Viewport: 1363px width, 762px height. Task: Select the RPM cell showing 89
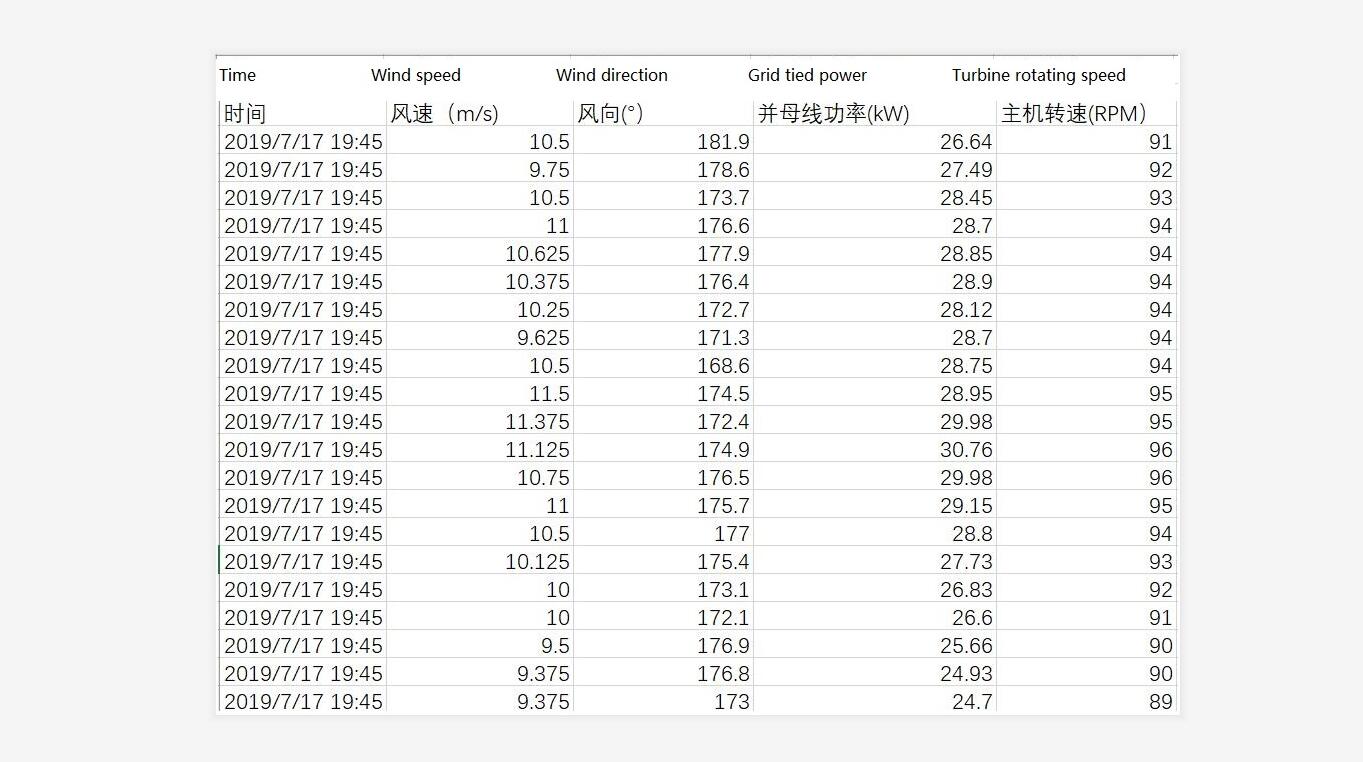pos(1086,701)
